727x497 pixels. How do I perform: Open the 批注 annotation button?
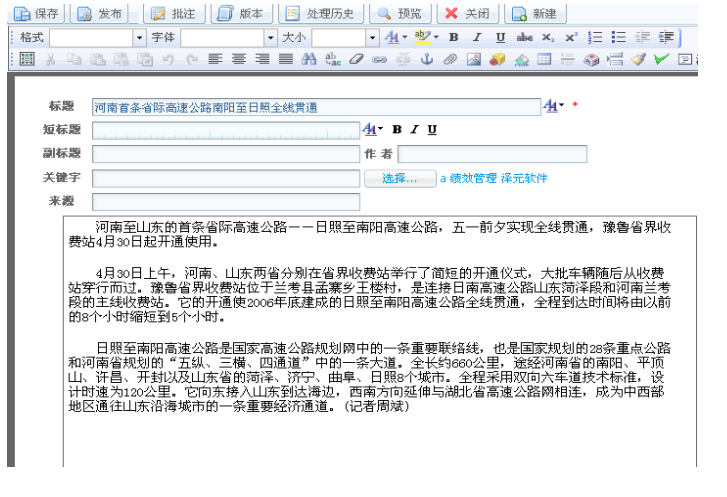point(174,14)
